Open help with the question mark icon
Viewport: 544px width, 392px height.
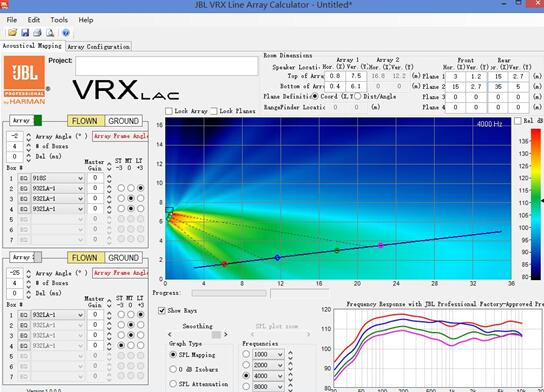(x=66, y=33)
